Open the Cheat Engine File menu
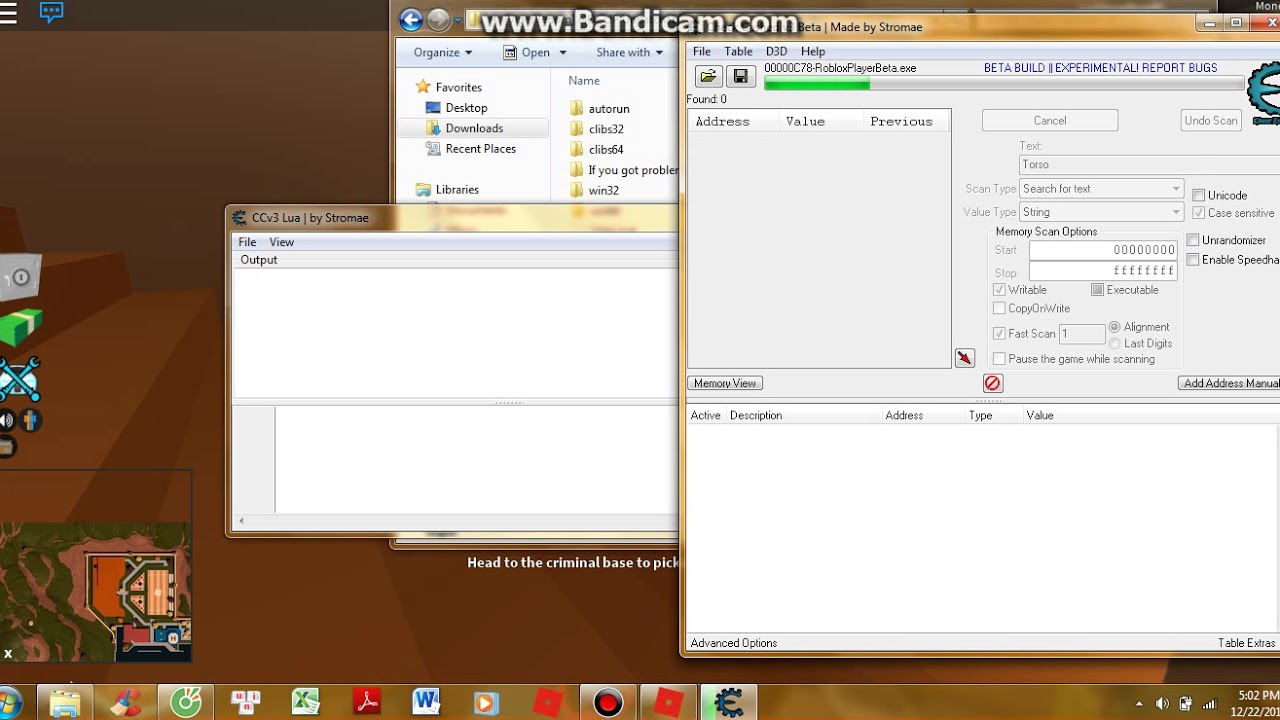Screen dimensions: 1280x720 coord(702,51)
